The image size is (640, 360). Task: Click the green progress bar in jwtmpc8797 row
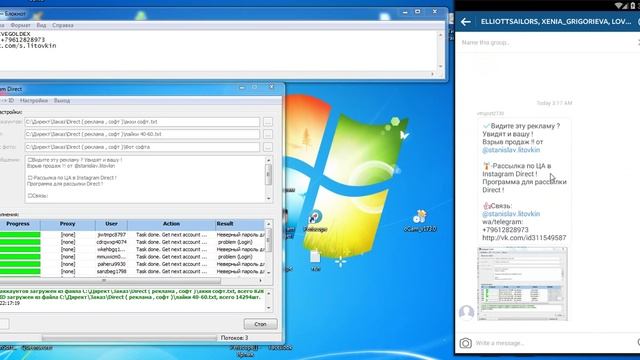click(x=20, y=235)
